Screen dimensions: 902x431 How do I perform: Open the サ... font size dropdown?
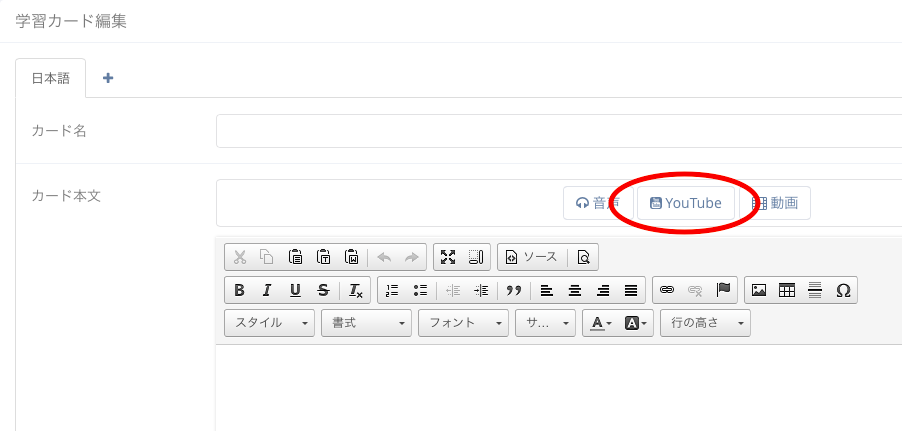point(546,323)
